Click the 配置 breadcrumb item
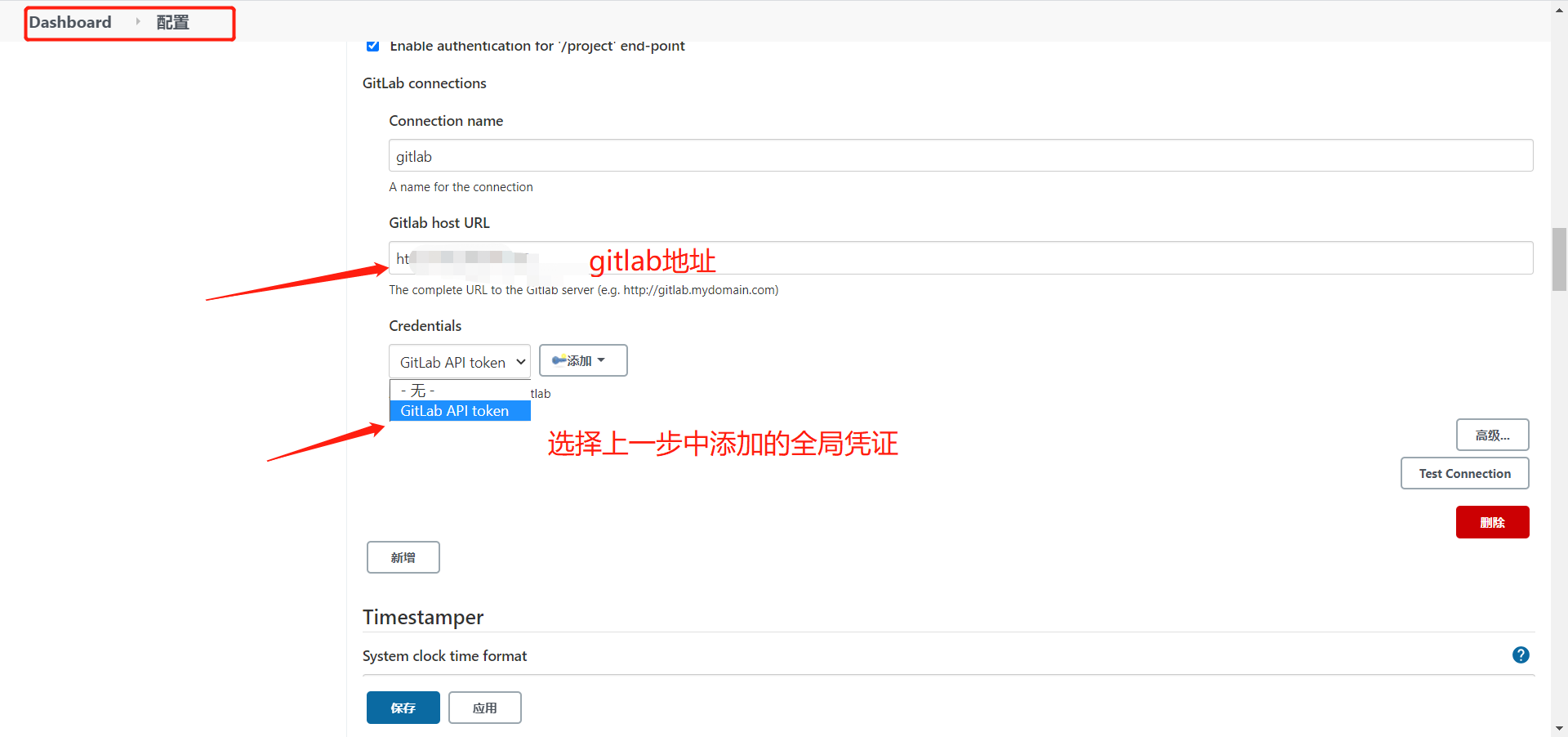The height and width of the screenshot is (737, 1568). coord(171,22)
